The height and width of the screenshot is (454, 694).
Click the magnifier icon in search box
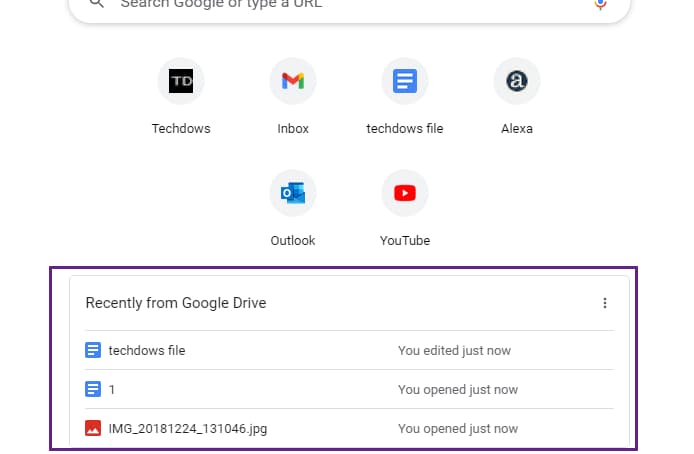click(x=96, y=4)
